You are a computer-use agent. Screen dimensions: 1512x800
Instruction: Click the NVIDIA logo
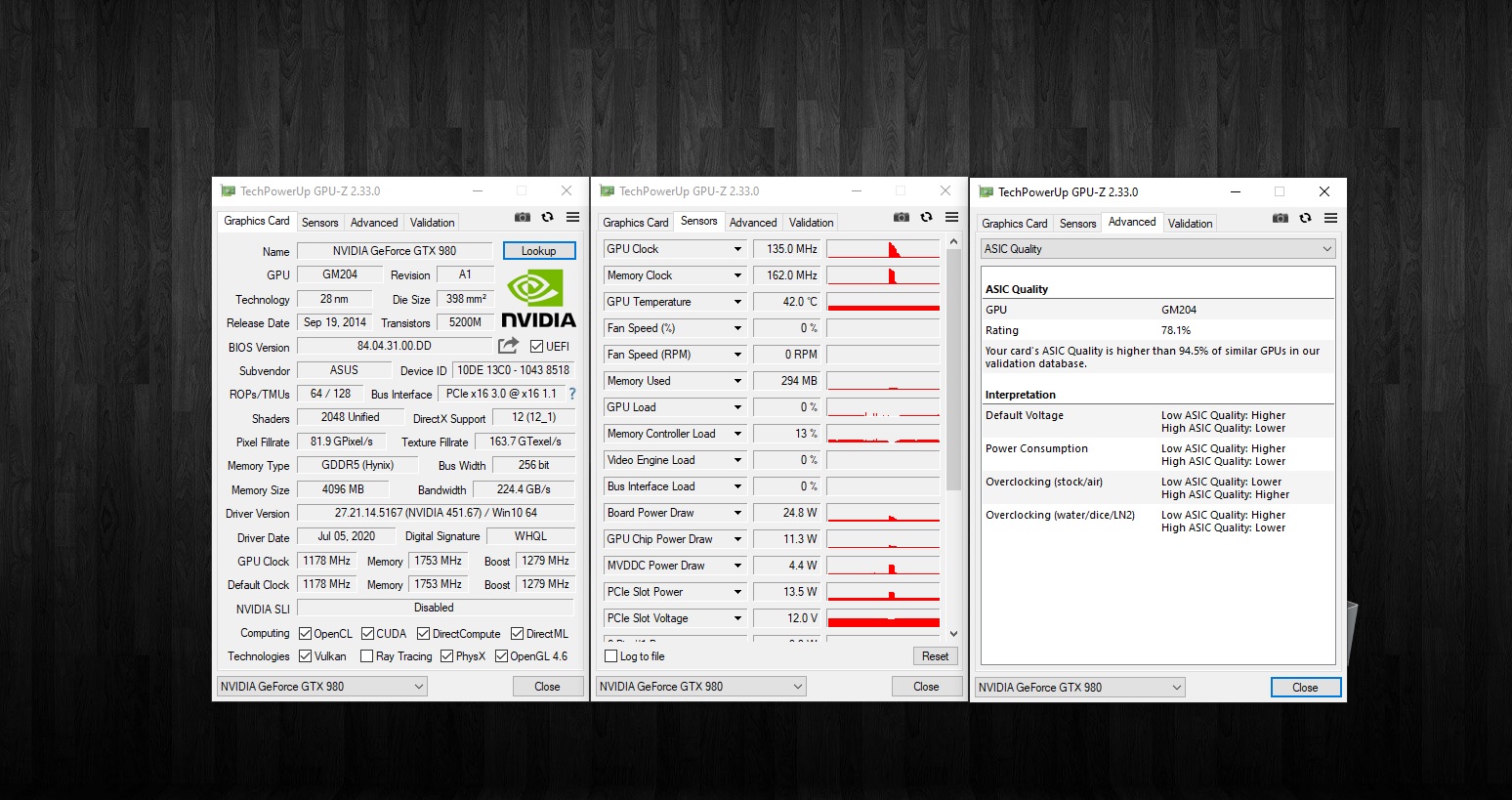[538, 299]
